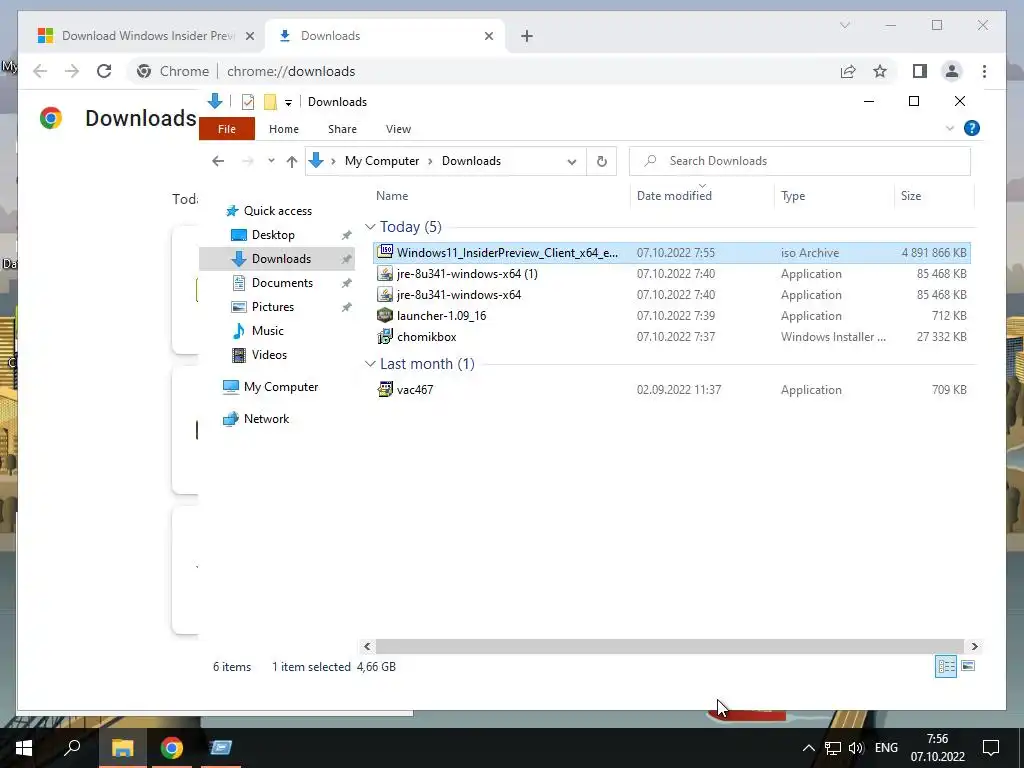Open the Home ribbon tab
This screenshot has height=768, width=1024.
click(x=283, y=129)
